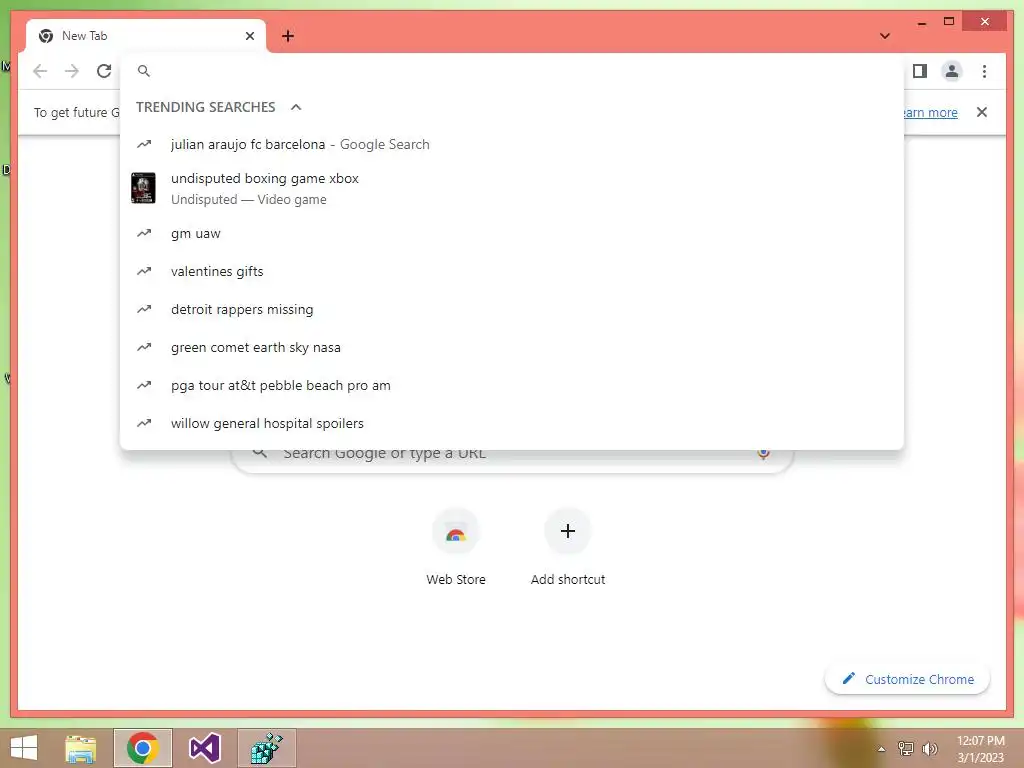
Task: Click the voice search microphone icon
Action: 763,453
